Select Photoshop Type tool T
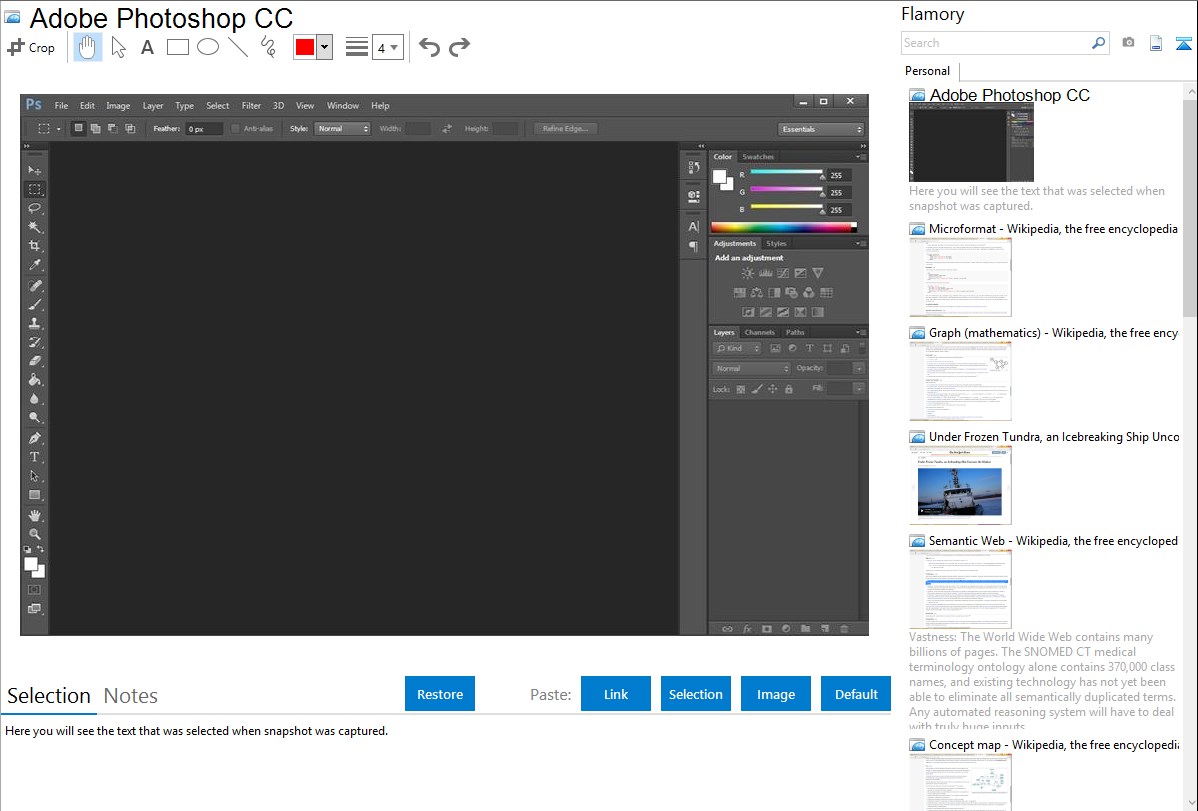Screen dimensions: 1198x811 pos(34,457)
